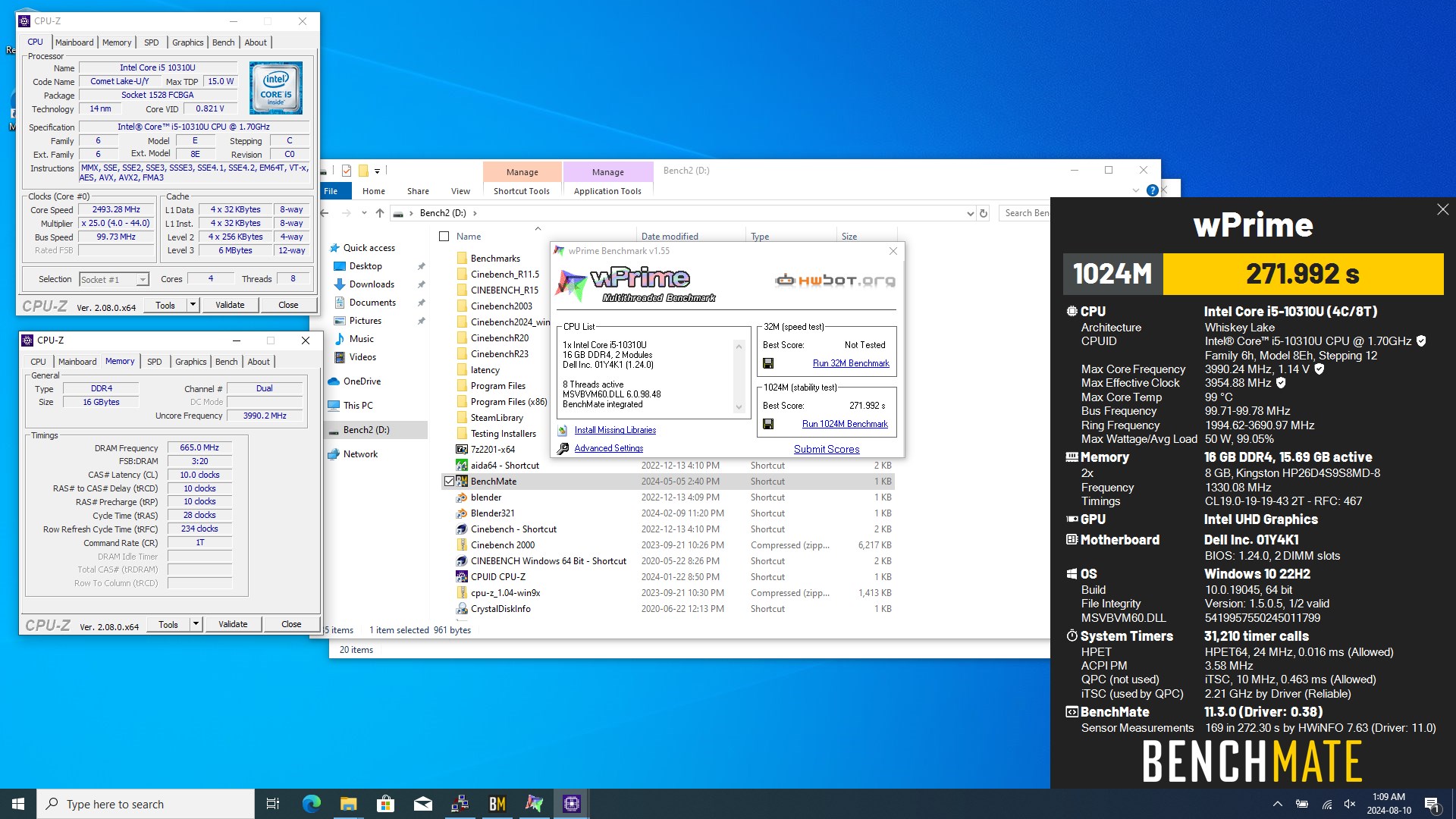Uncheck the BenchMate file checkbox

click(x=449, y=482)
